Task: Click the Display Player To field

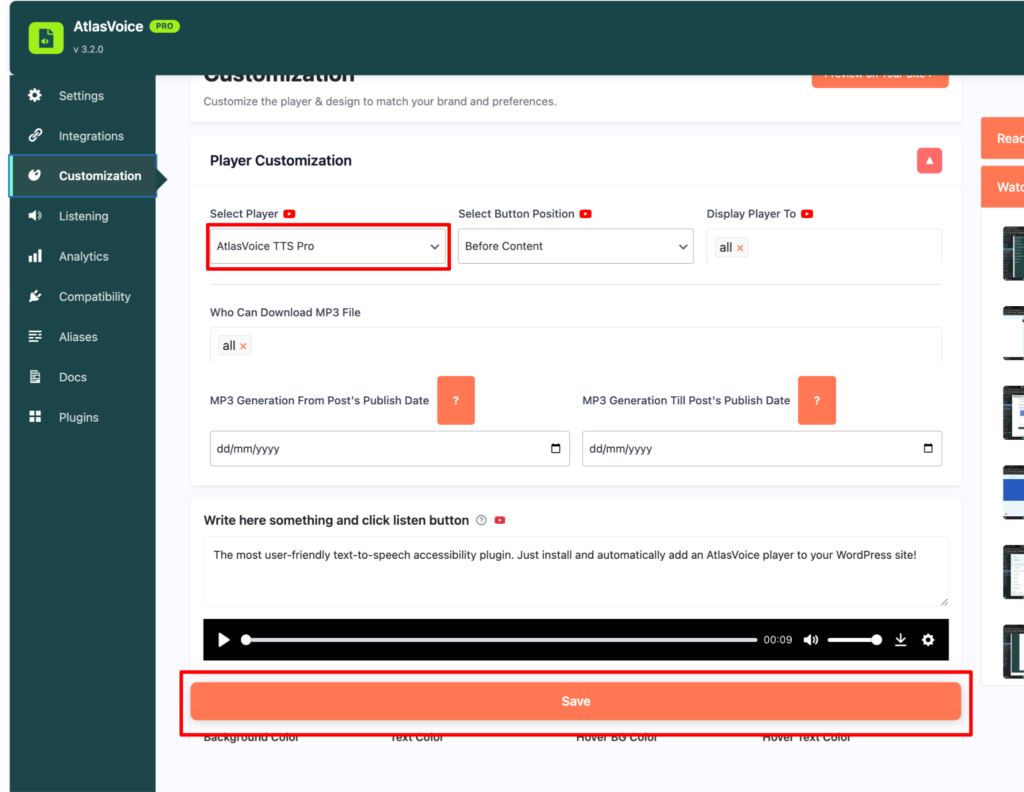Action: (x=824, y=247)
